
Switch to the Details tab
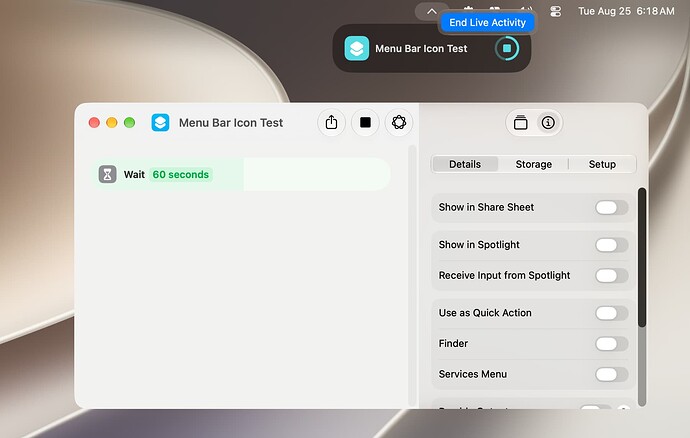(465, 164)
